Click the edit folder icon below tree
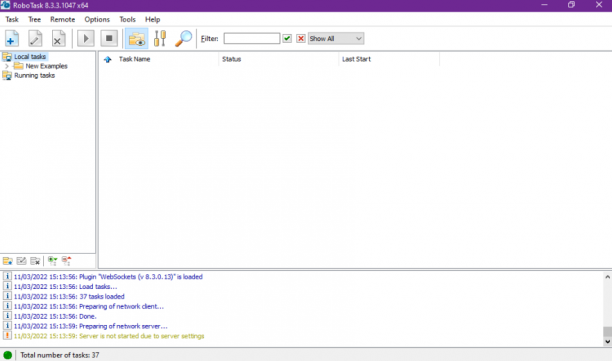The width and height of the screenshot is (612, 361). coord(21,261)
